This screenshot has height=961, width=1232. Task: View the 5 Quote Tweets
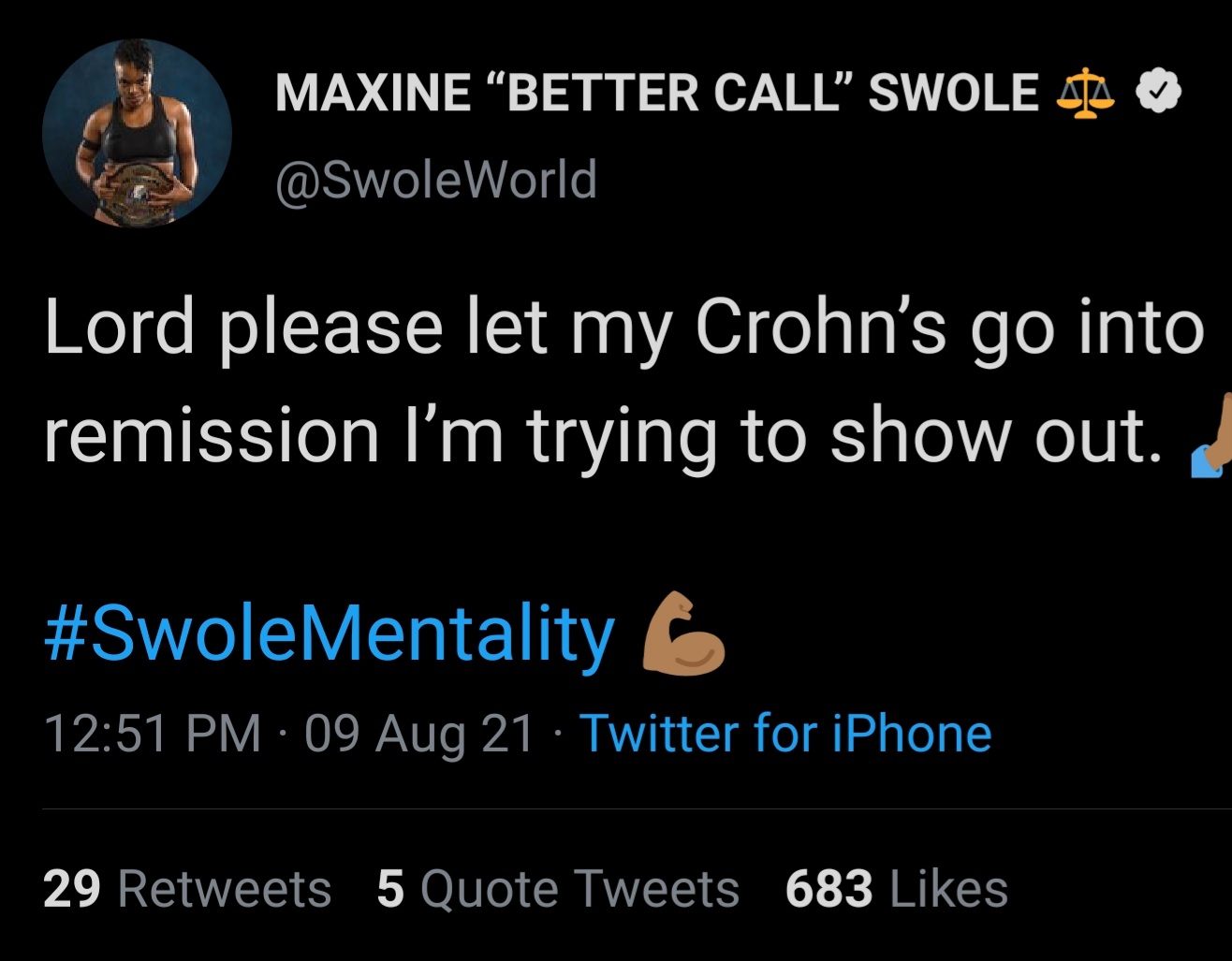pyautogui.click(x=558, y=888)
